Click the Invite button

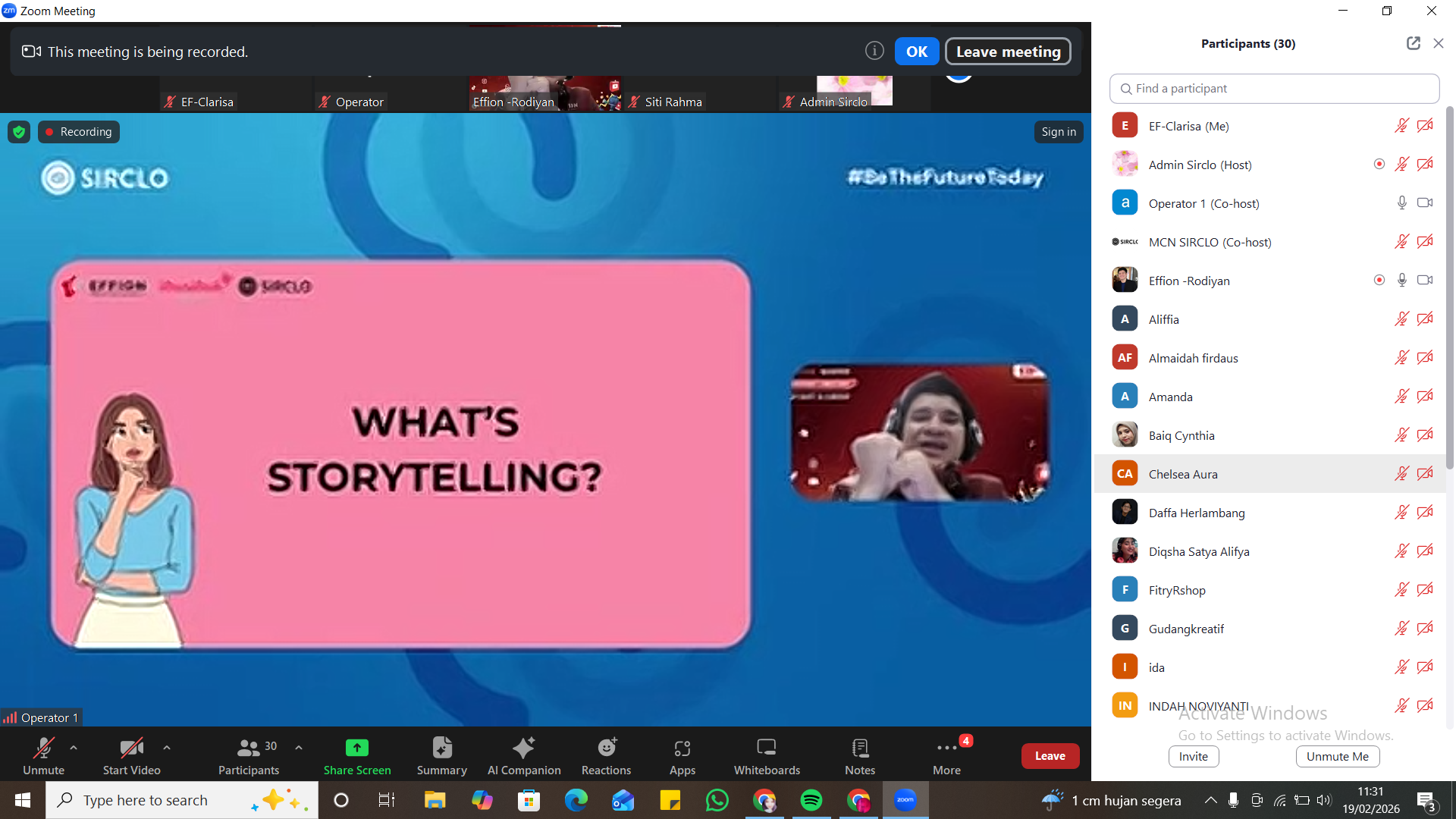point(1193,756)
